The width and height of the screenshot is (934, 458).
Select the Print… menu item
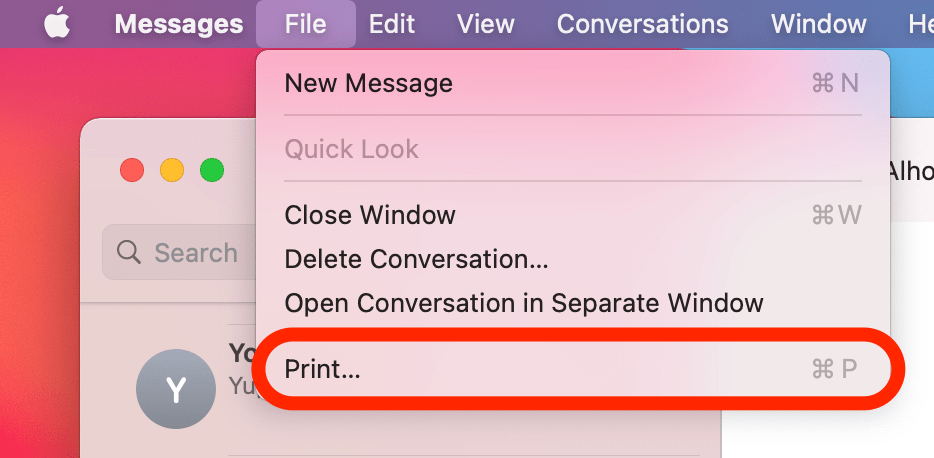pos(322,369)
